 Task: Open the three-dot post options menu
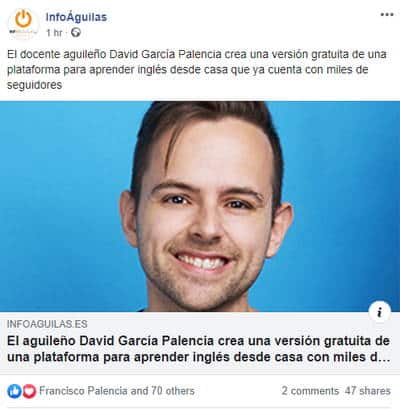[x=387, y=15]
